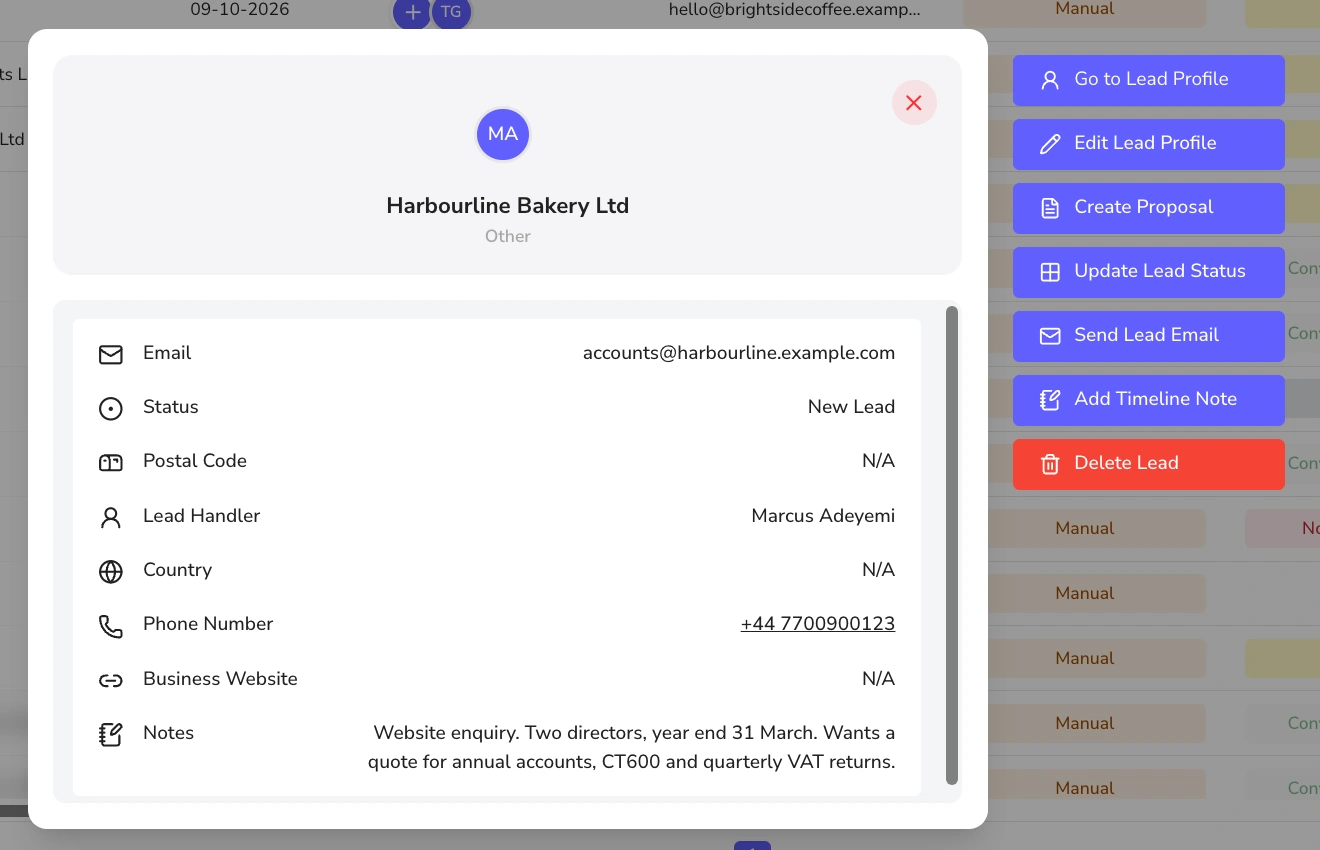Click person icon on Go to Lead Profile

(1050, 80)
